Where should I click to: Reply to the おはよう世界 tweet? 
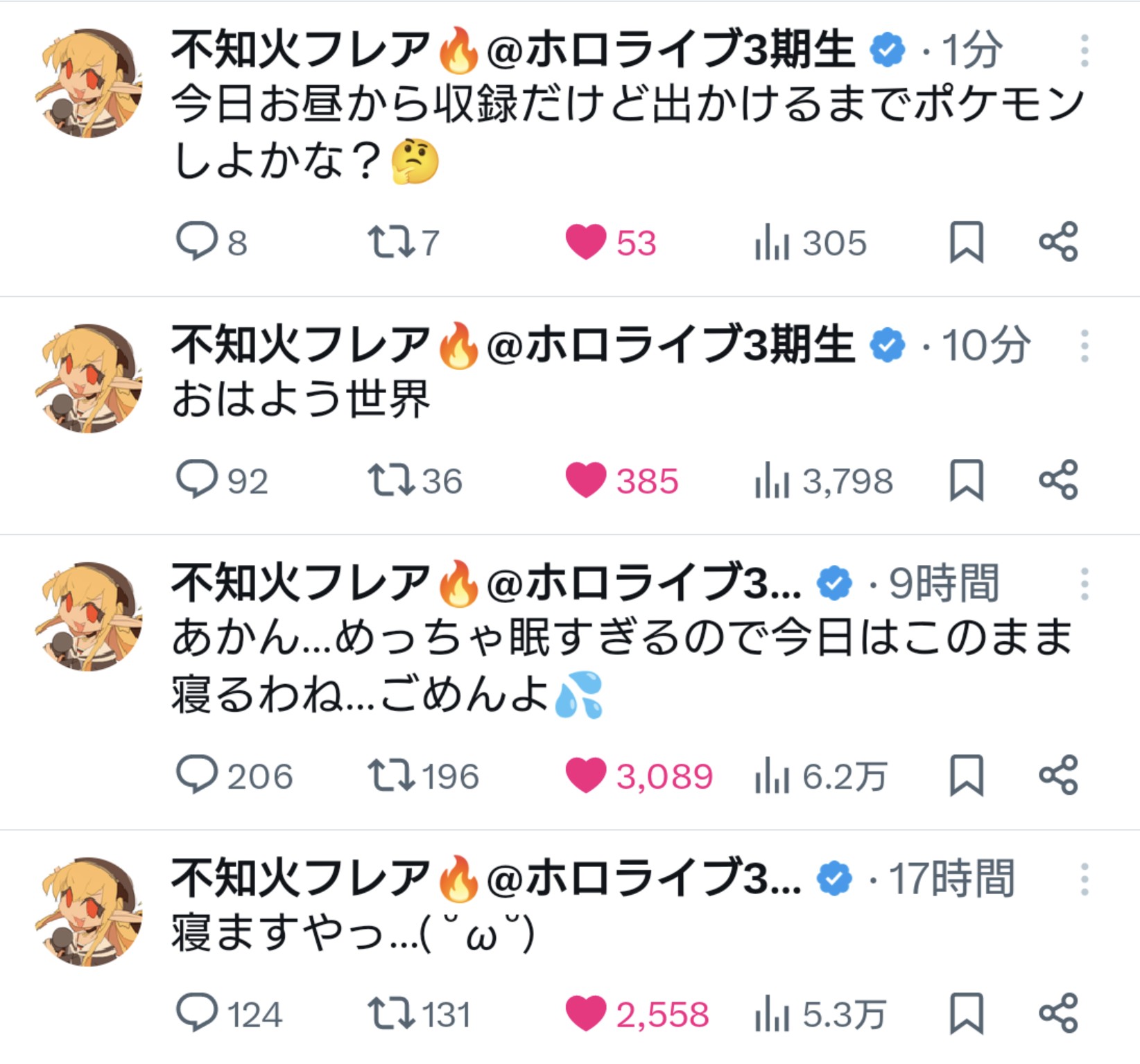196,480
